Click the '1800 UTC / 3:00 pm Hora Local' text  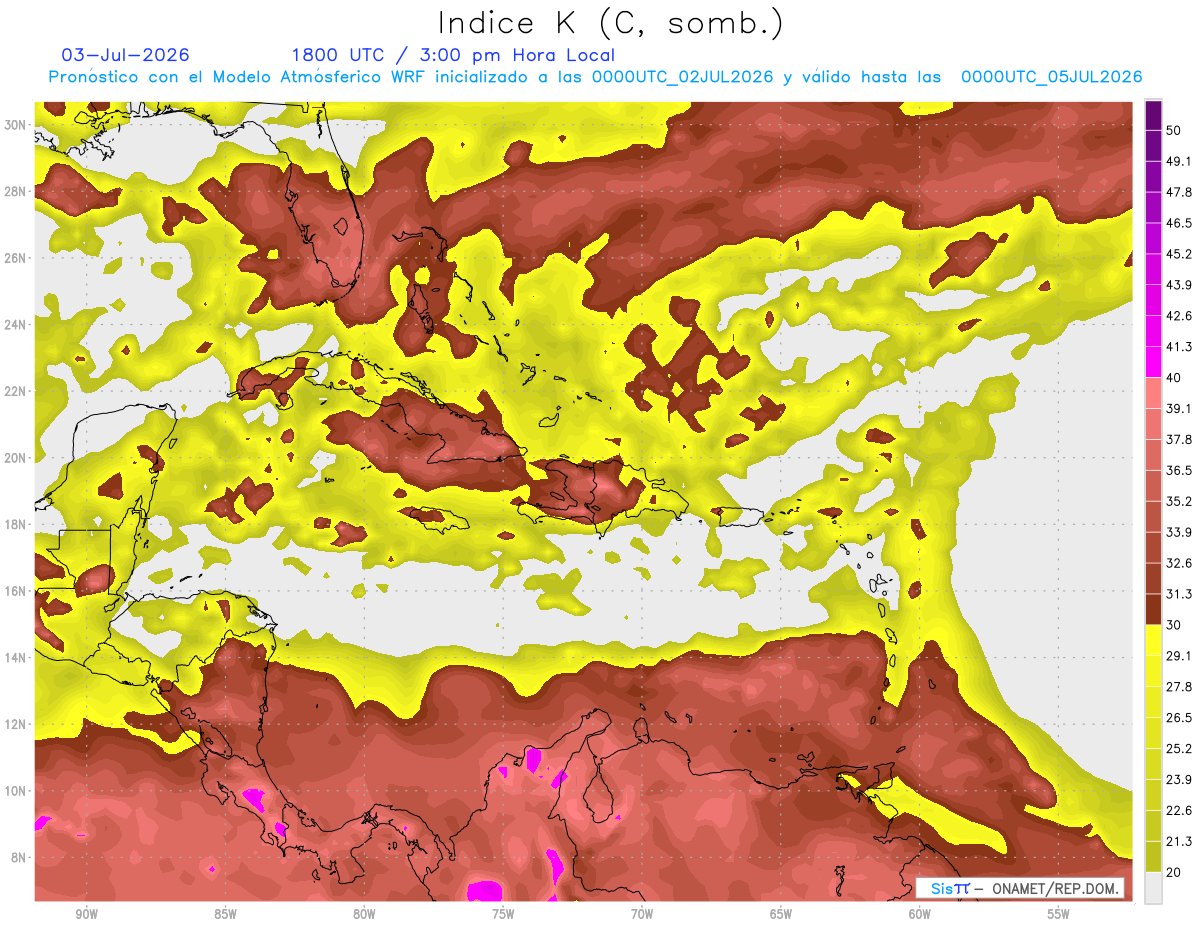(x=453, y=55)
